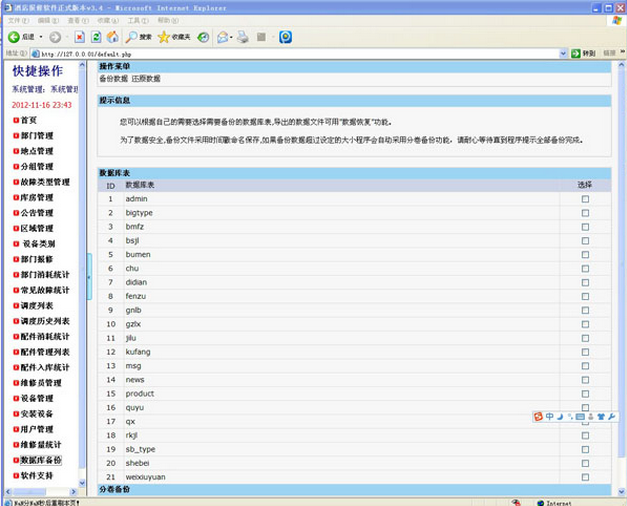Click the table name 'sb_type'

coord(140,449)
